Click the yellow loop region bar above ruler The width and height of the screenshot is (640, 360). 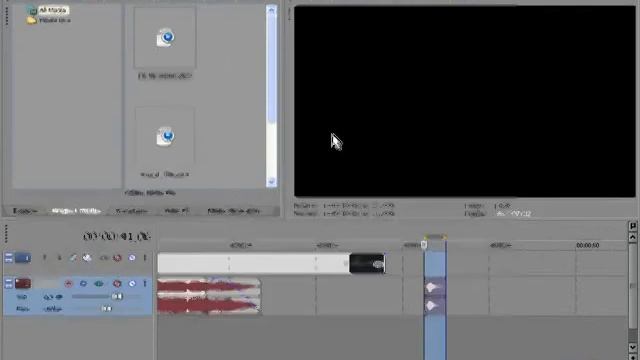(x=435, y=237)
